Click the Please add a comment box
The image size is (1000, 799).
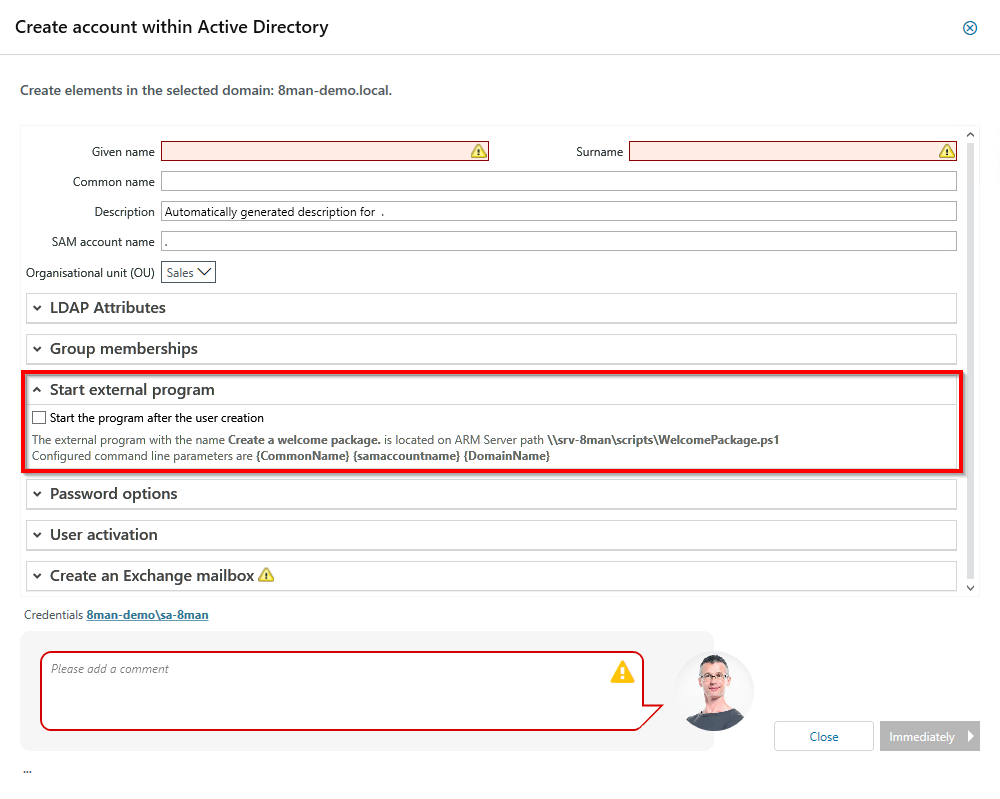[320, 690]
